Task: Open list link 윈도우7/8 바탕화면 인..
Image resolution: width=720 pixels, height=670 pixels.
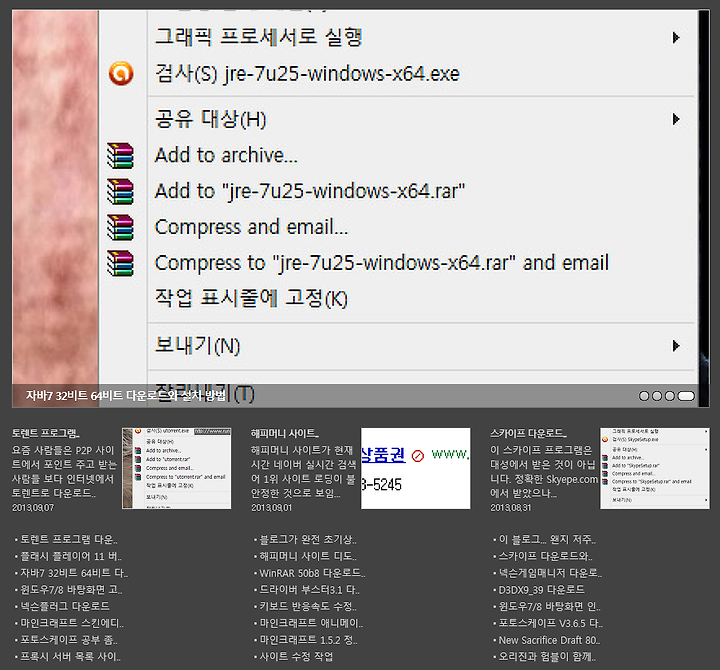Action: coord(549,606)
